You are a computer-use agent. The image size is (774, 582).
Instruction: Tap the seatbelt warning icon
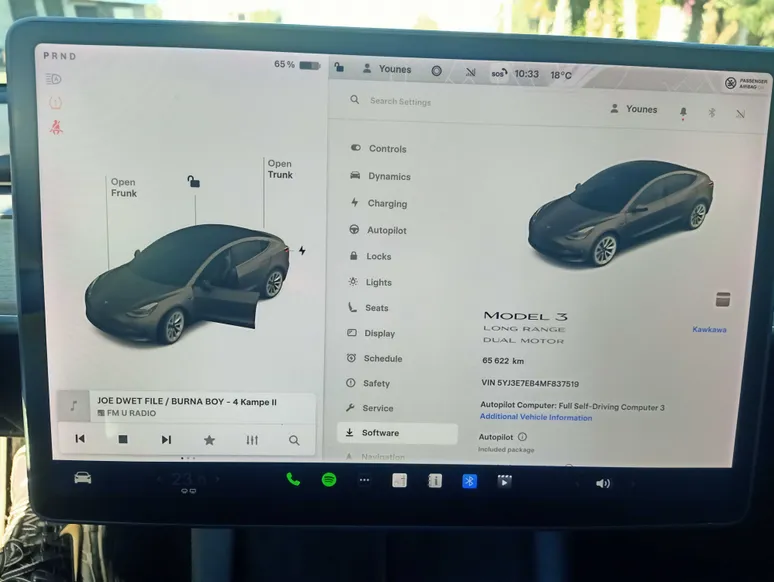point(56,127)
